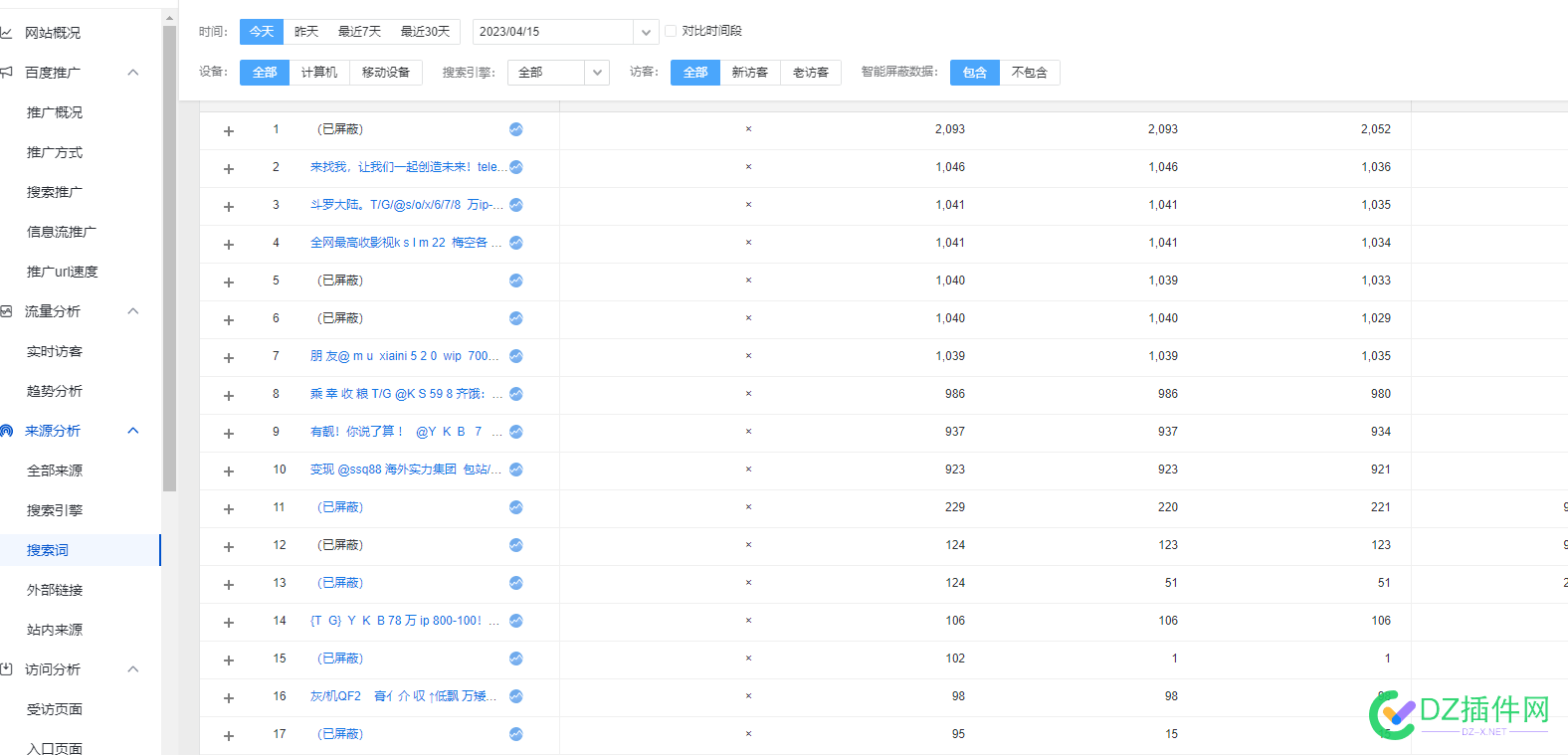1568x755 pixels.
Task: Expand row 3 with plus button
Action: (x=229, y=207)
